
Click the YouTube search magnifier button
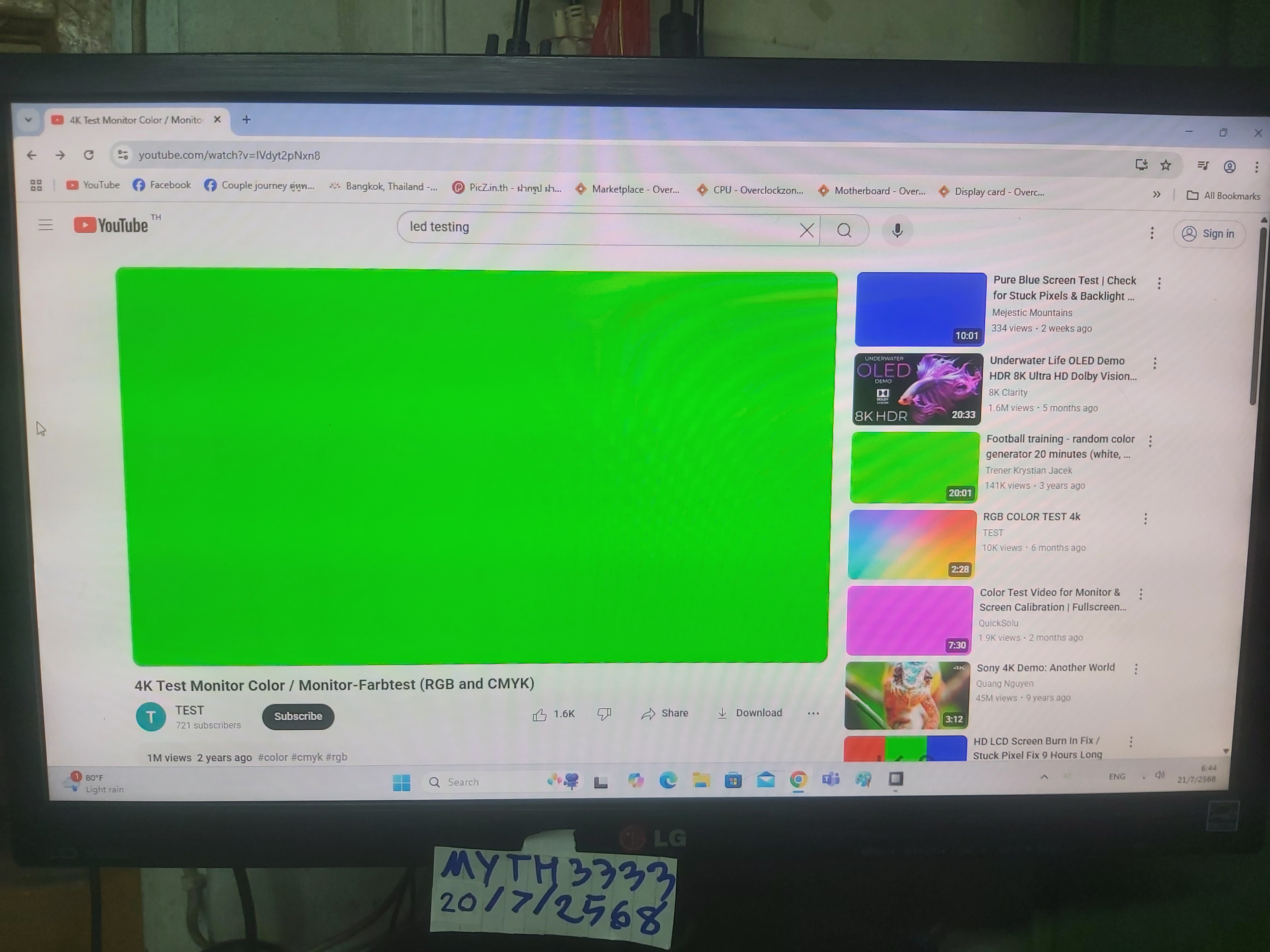844,231
